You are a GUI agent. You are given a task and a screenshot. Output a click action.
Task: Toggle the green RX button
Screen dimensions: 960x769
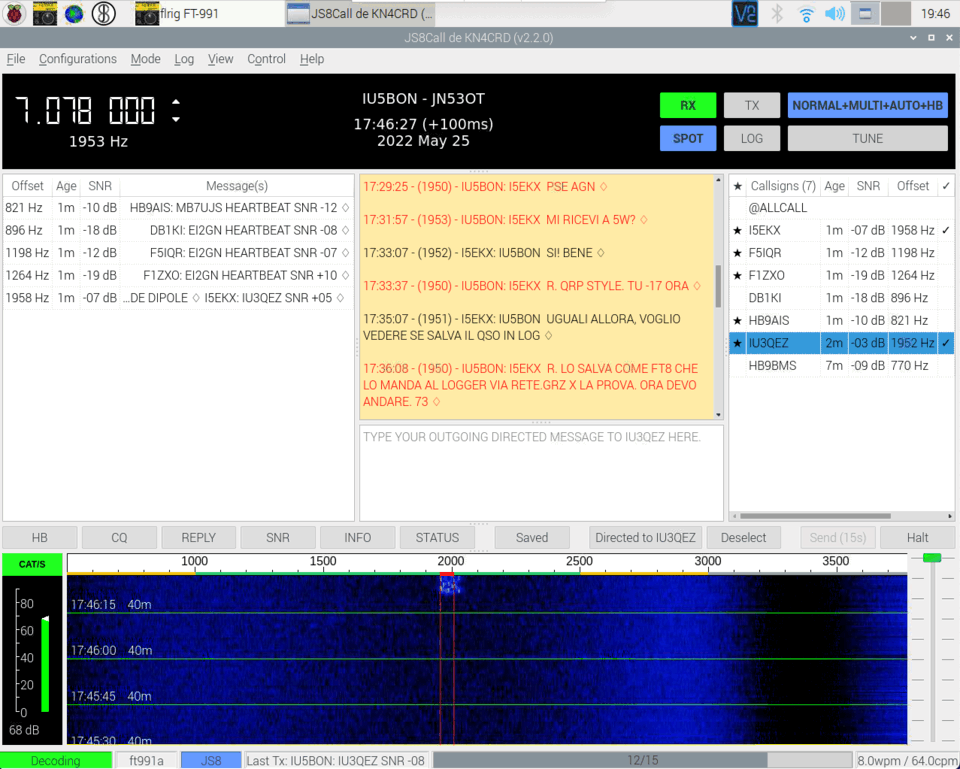[688, 106]
